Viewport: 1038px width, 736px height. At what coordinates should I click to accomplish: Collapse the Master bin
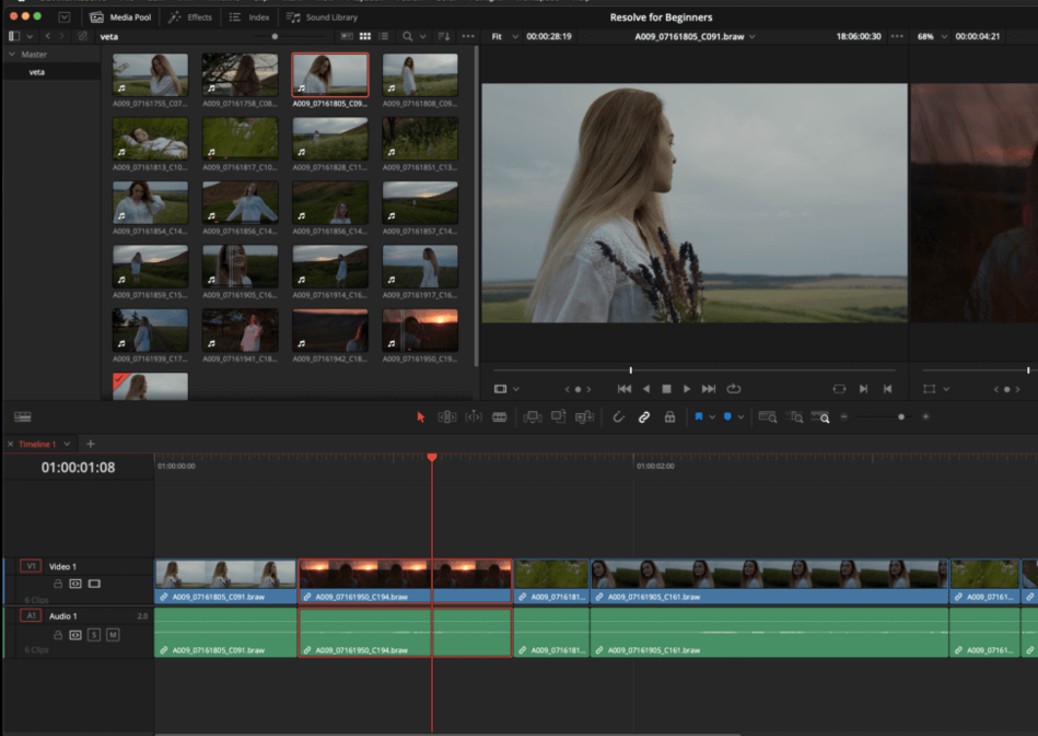tap(11, 54)
